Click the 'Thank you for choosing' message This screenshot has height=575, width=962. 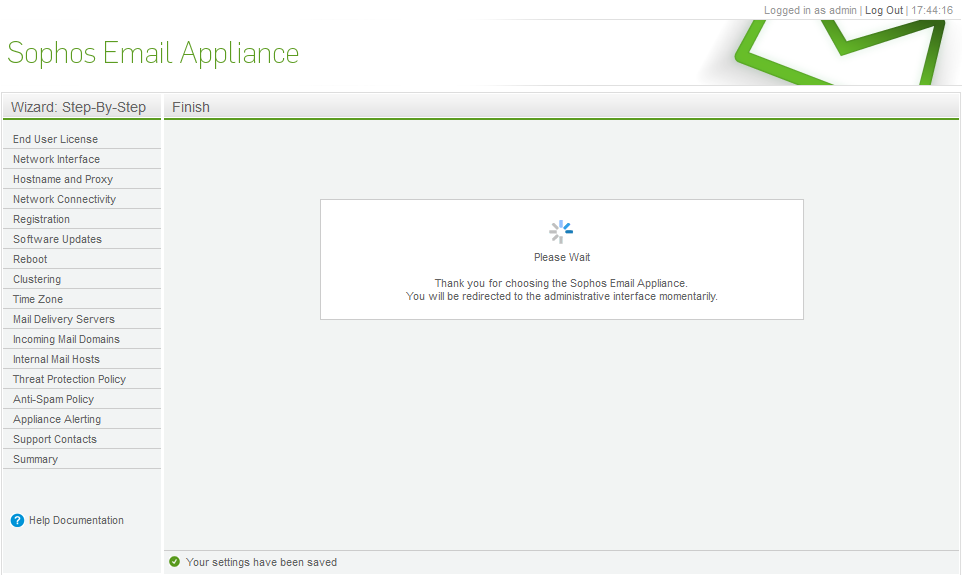[x=561, y=283]
